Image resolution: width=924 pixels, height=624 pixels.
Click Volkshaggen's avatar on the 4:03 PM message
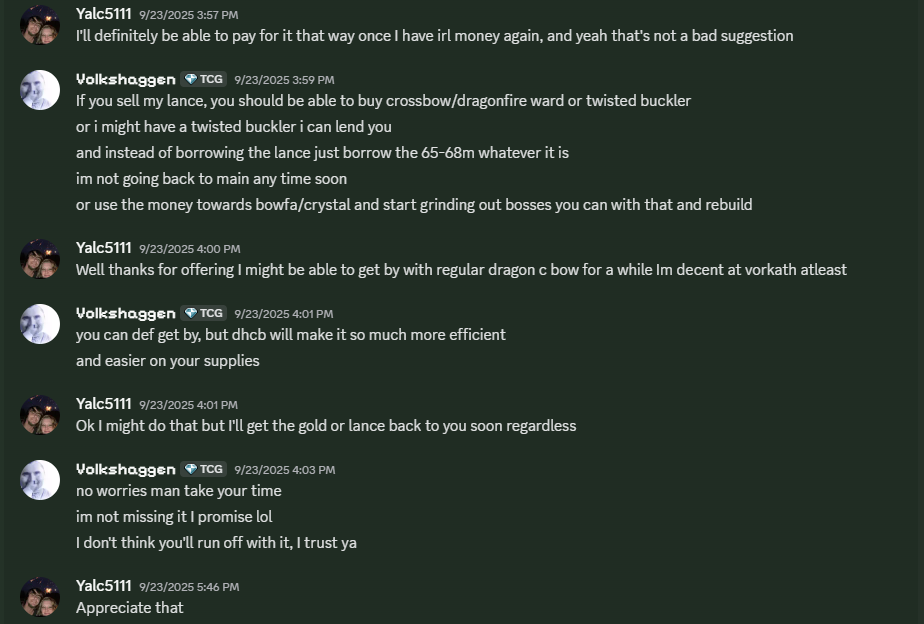(x=40, y=480)
